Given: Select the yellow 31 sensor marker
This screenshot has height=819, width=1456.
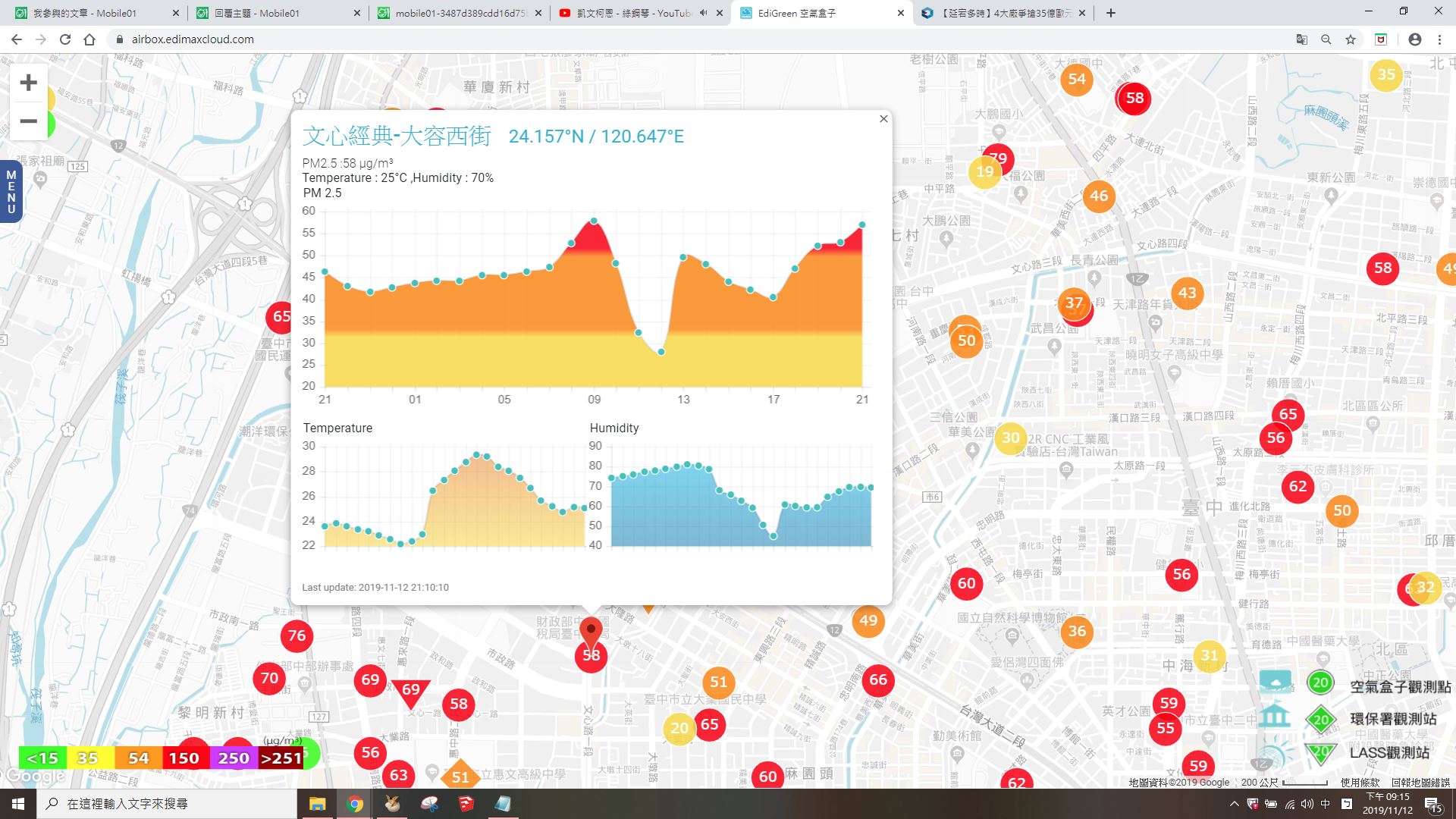Looking at the screenshot, I should click(1210, 655).
